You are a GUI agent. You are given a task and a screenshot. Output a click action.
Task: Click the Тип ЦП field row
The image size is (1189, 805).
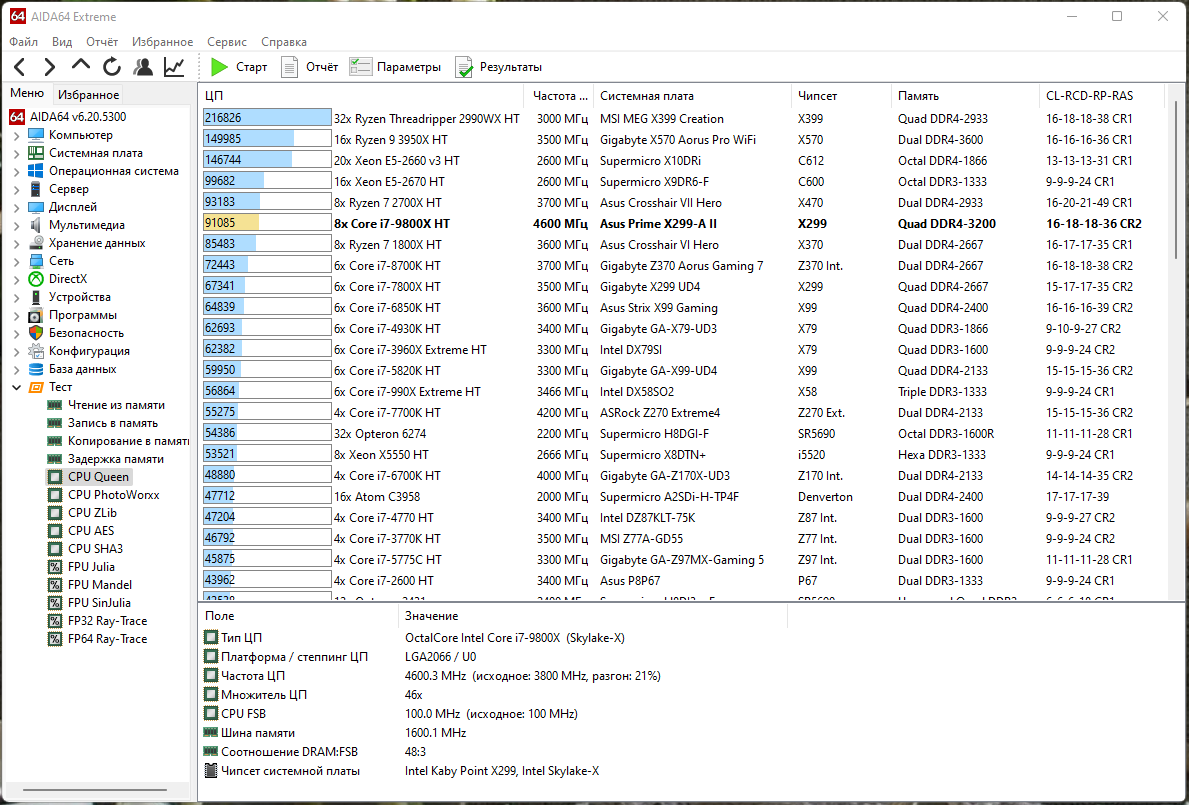click(x=493, y=638)
